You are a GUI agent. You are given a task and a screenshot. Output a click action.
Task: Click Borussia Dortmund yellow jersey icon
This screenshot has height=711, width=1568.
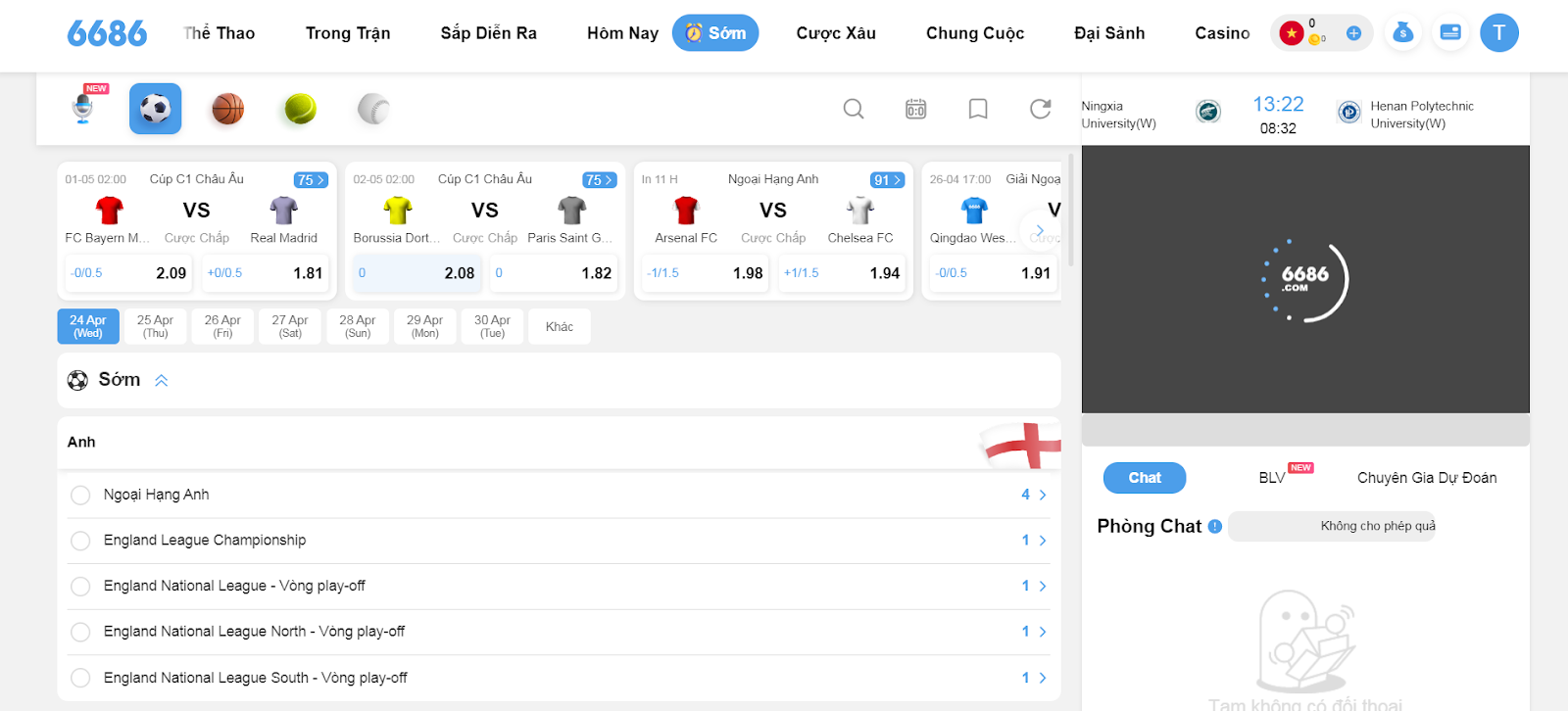pyautogui.click(x=397, y=210)
